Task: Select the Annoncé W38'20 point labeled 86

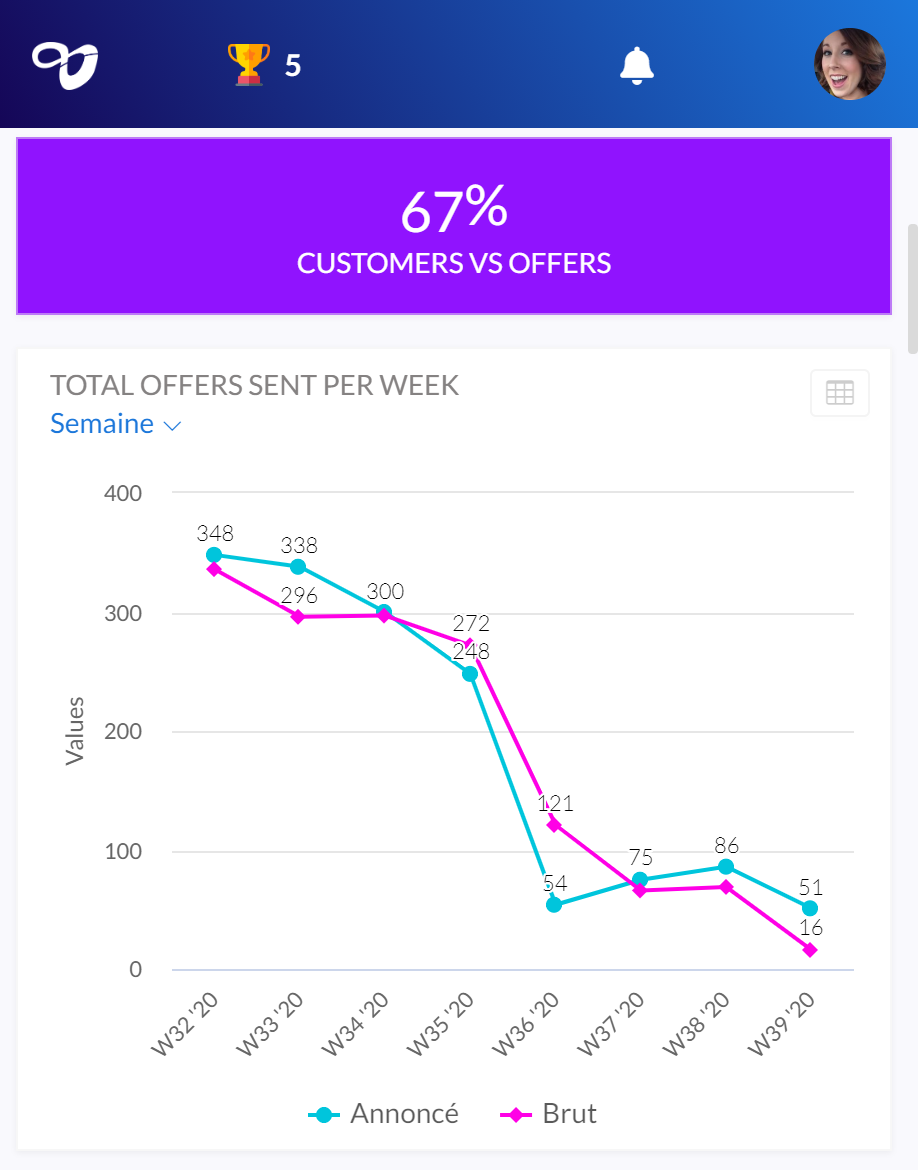Action: [x=725, y=867]
